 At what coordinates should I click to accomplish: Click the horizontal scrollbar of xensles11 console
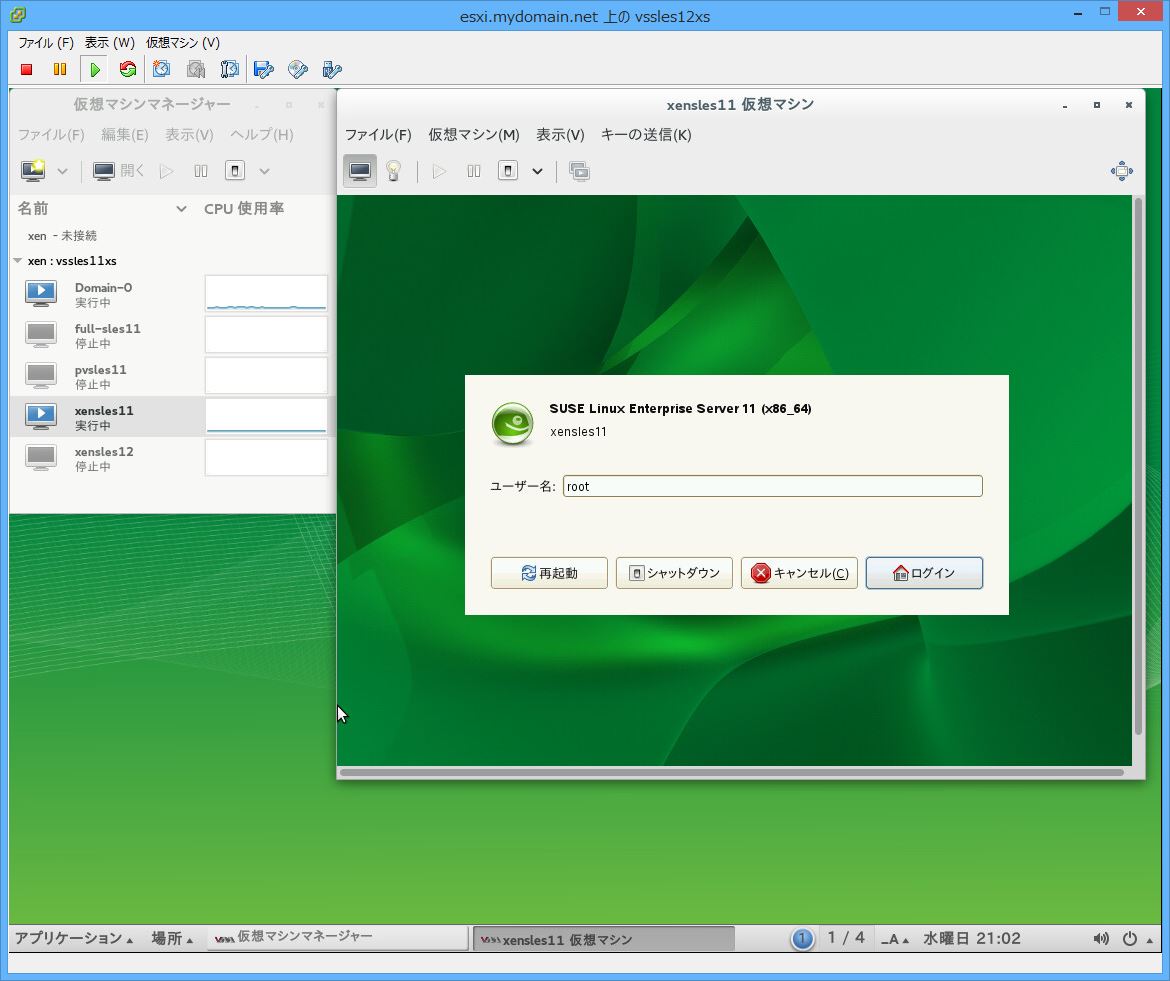point(732,772)
